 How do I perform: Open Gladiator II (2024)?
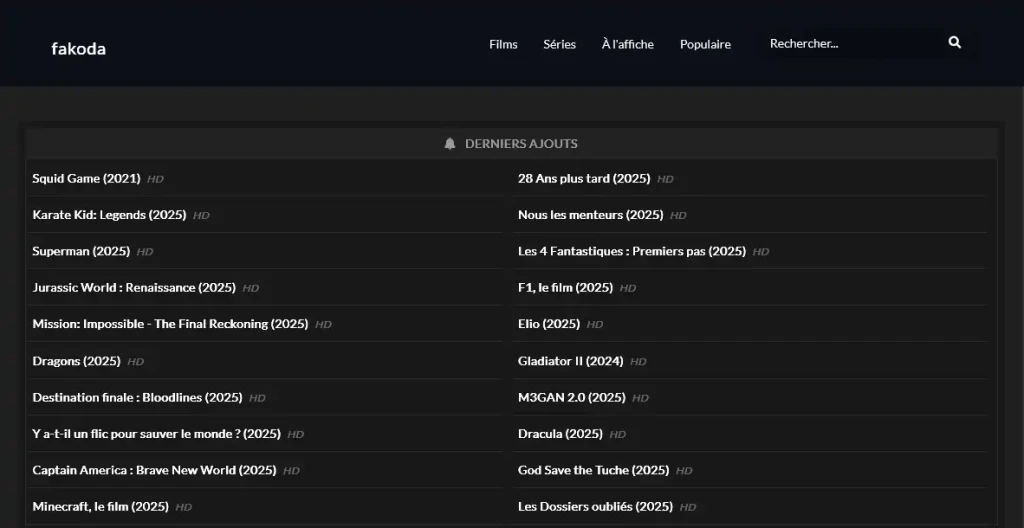[x=571, y=361]
